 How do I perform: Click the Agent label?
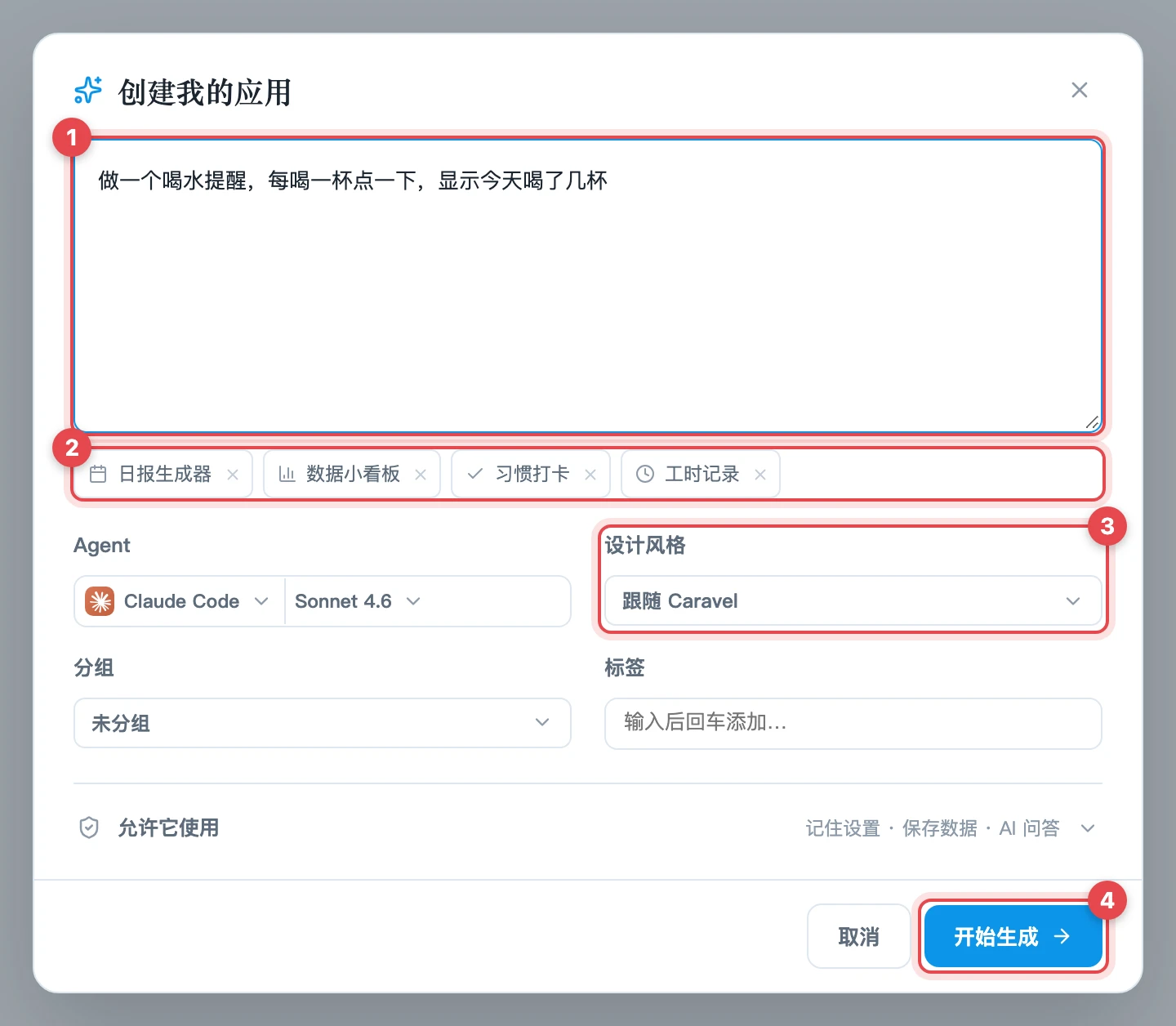[102, 545]
